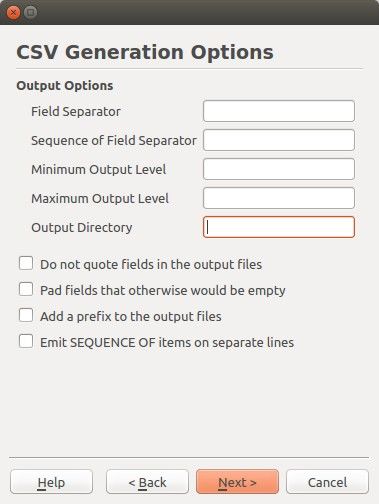Toggle 'Emit SEQUENCE OF items on separate lines'
This screenshot has height=504, width=379.
26,341
